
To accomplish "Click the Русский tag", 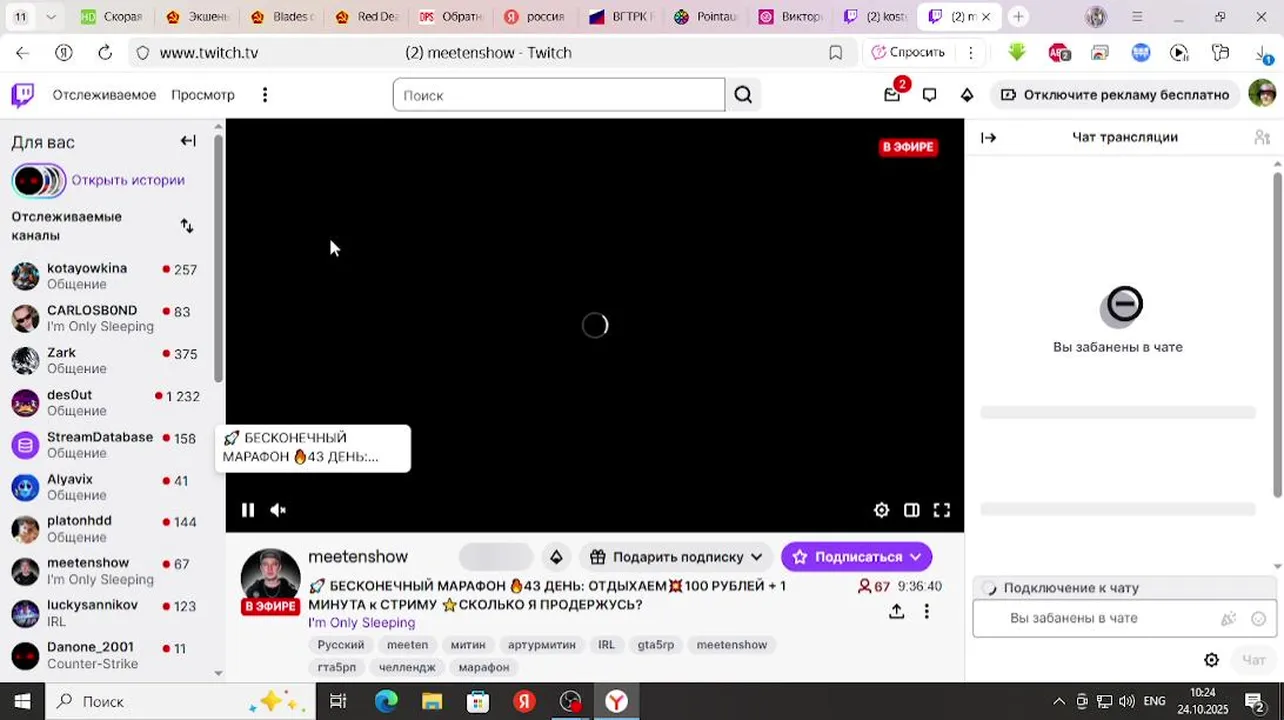I will (341, 645).
